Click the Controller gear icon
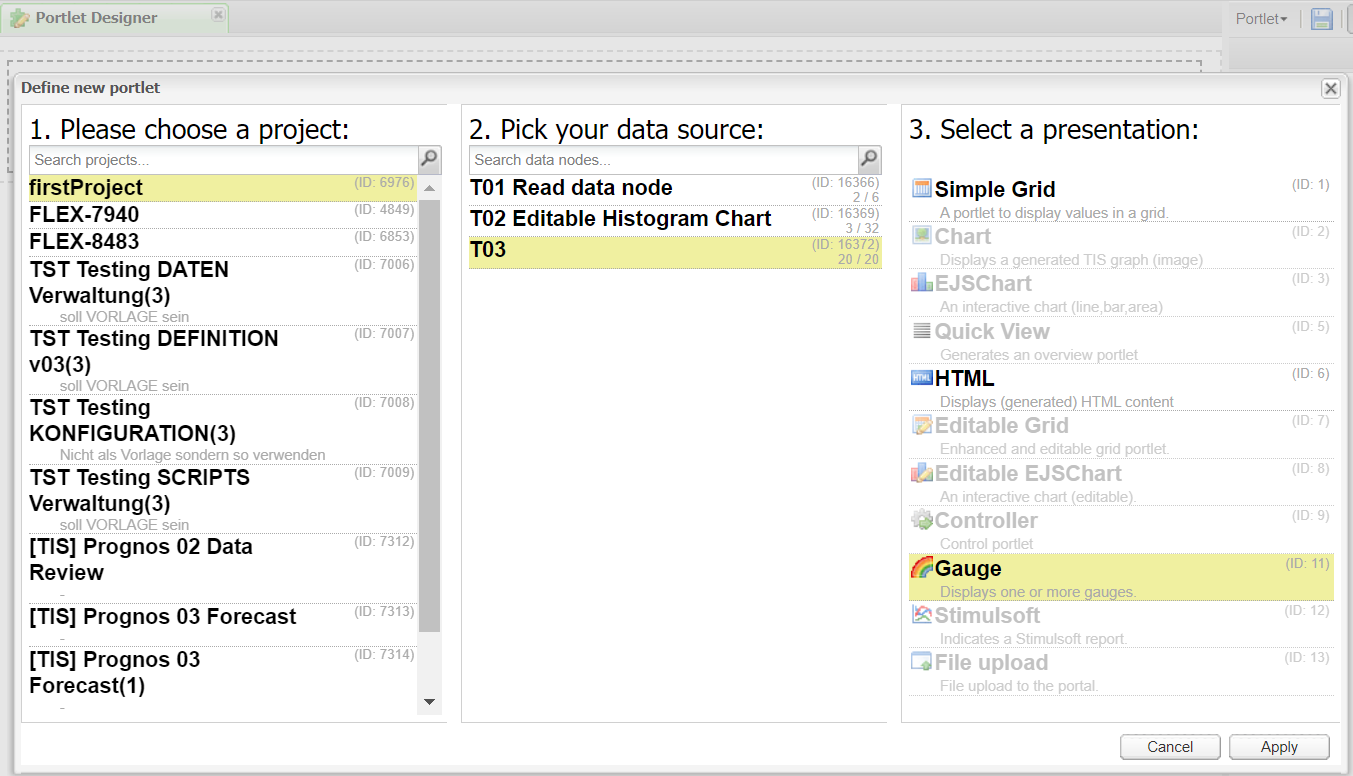The width and height of the screenshot is (1353, 776). pos(921,520)
